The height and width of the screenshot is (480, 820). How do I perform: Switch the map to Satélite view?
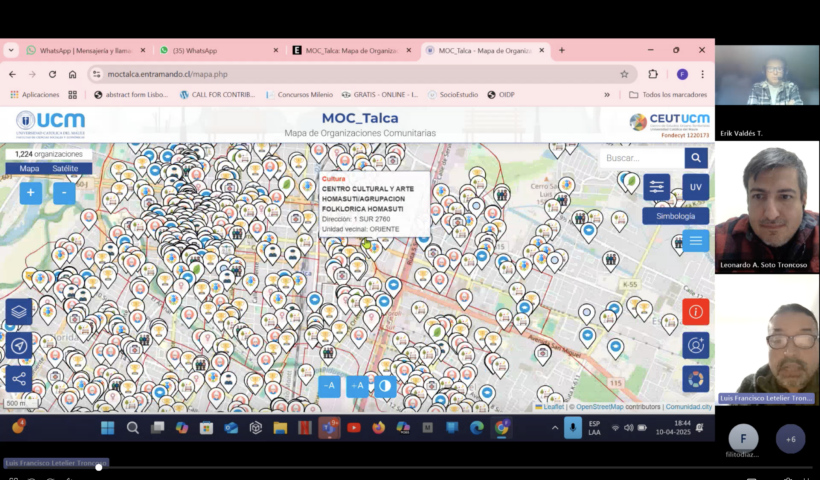click(64, 168)
